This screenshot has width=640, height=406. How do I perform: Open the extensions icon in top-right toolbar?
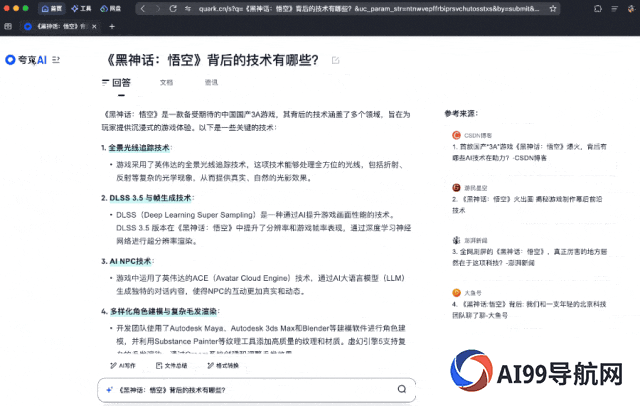coord(598,9)
